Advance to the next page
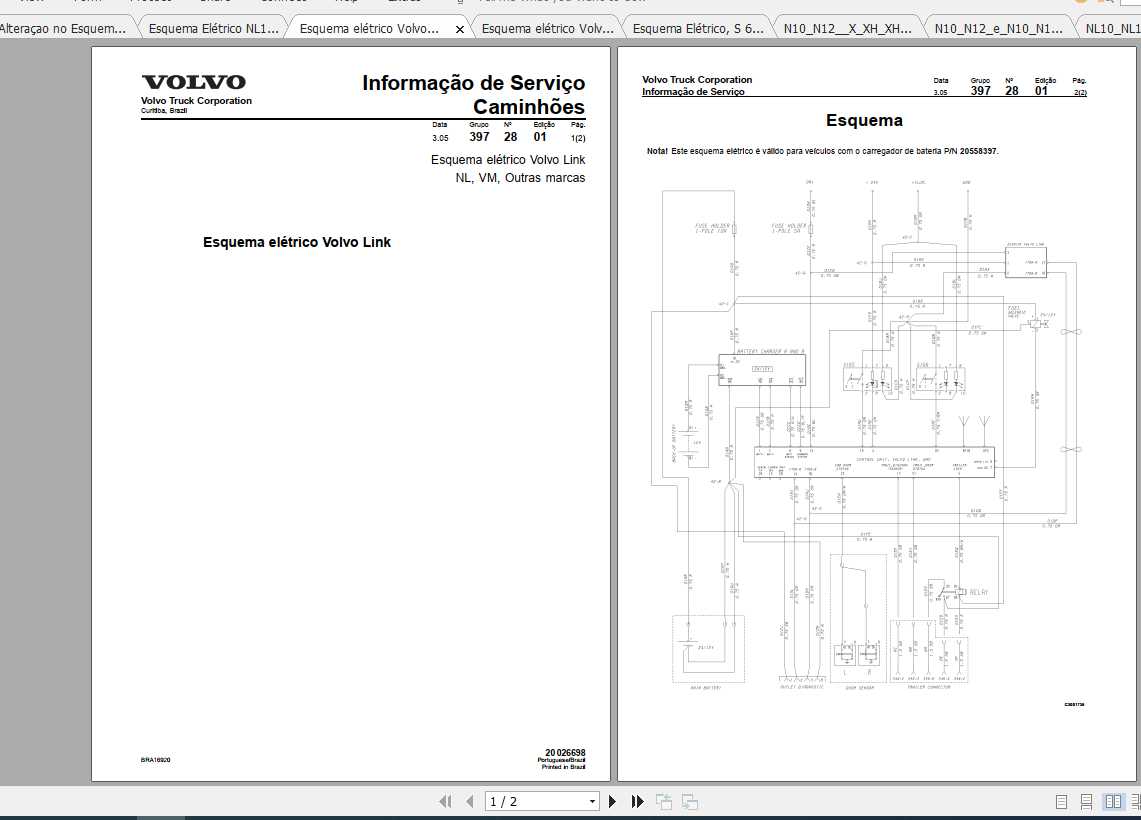1141x820 pixels. click(x=612, y=801)
